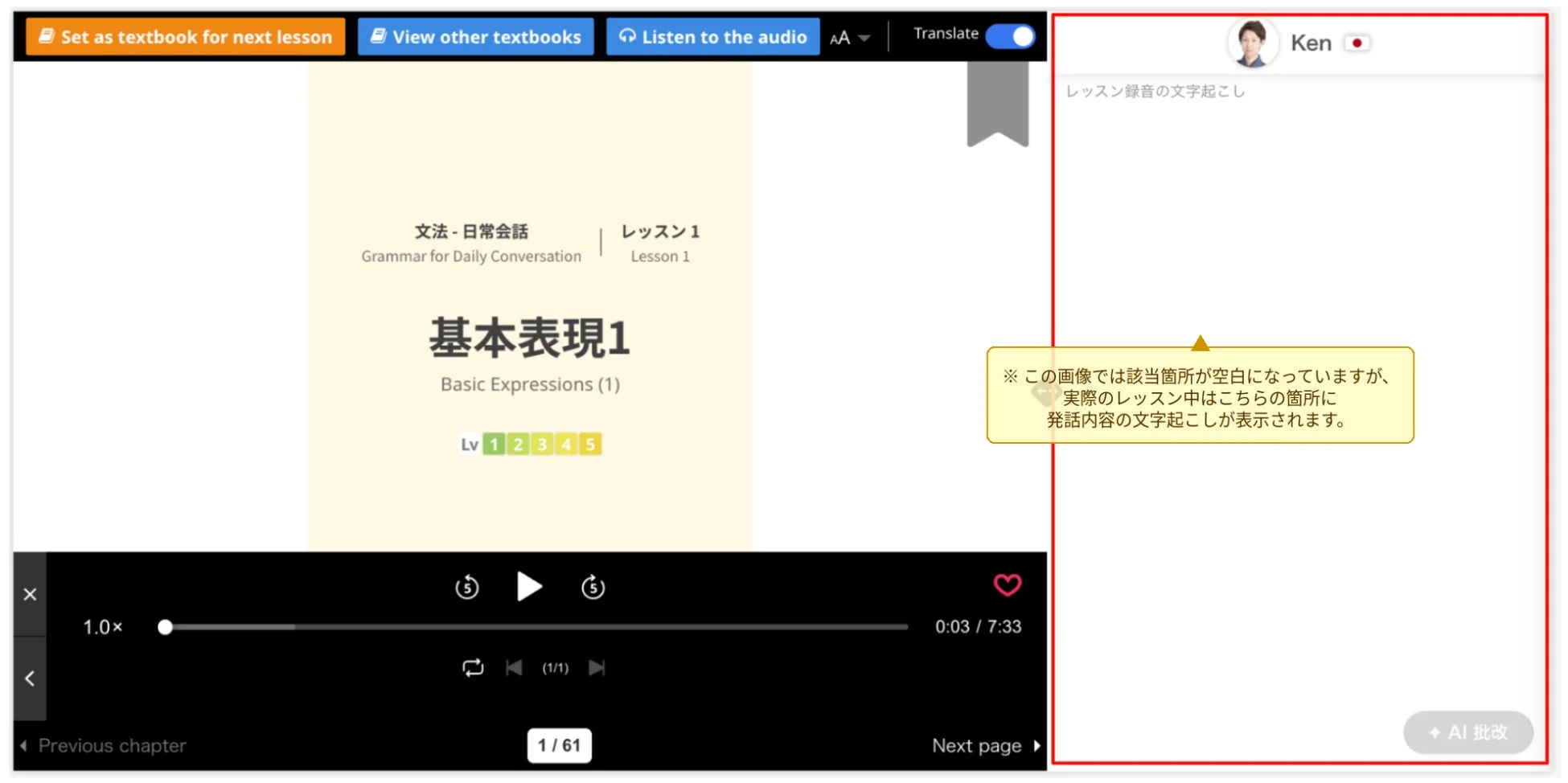Screen dimensions: 1568x783
Task: Toggle the audio loop repeat icon
Action: coord(473,667)
